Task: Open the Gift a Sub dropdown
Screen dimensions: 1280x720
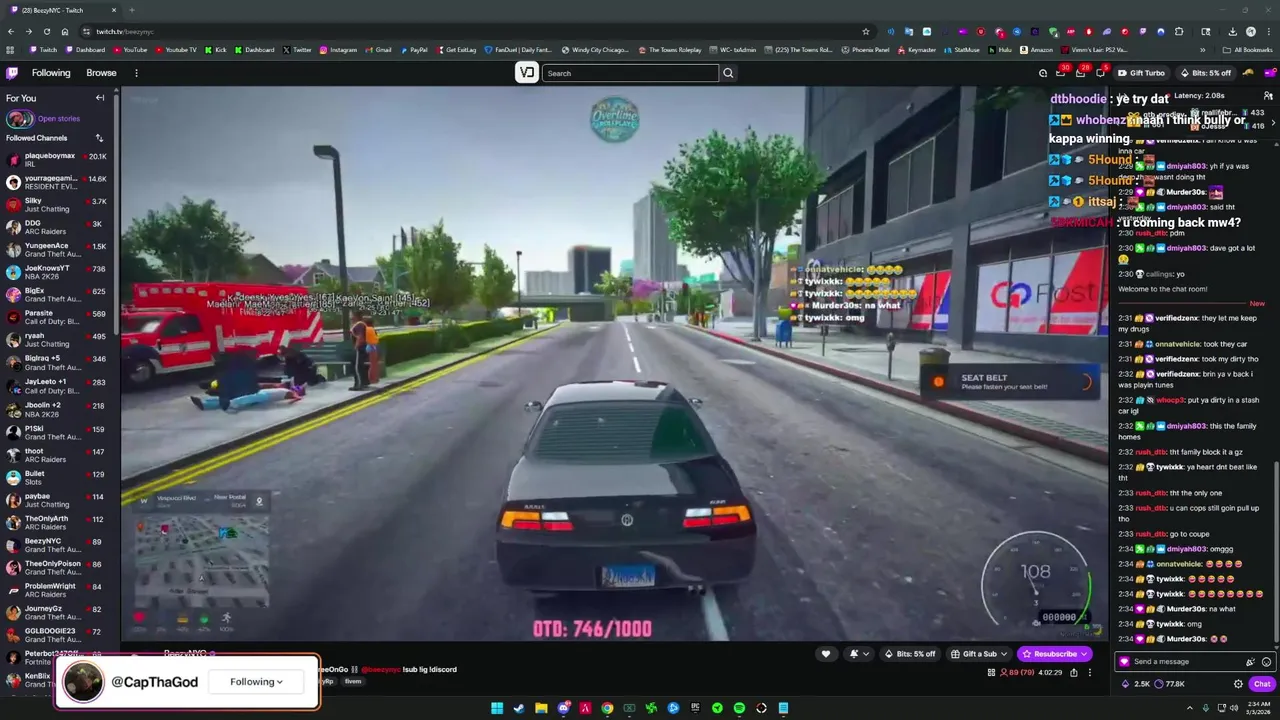Action: coord(978,654)
